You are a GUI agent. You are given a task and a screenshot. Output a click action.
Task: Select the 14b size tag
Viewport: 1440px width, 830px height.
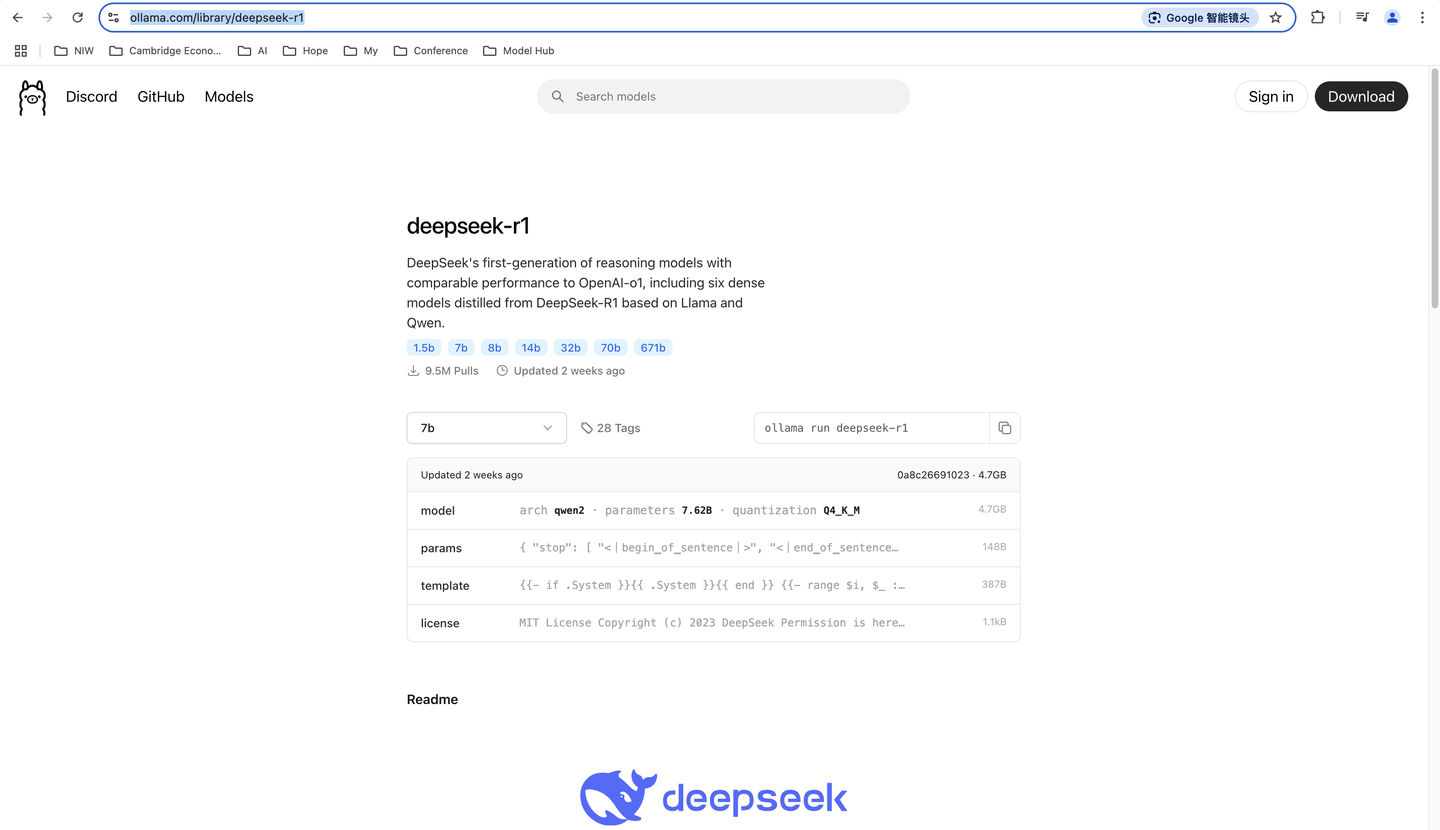tap(531, 348)
